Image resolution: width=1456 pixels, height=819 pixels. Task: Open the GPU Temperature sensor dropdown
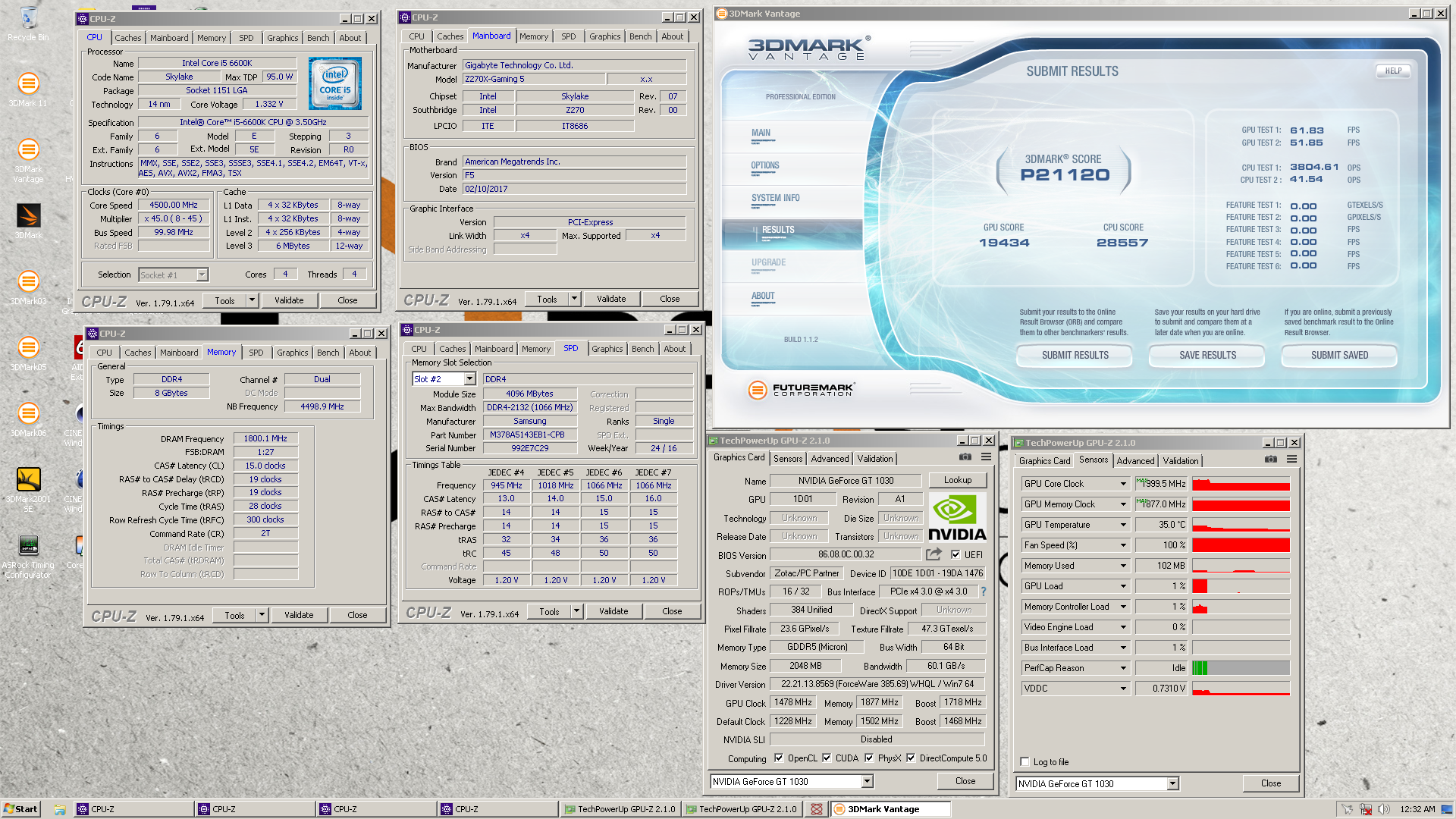[1123, 524]
